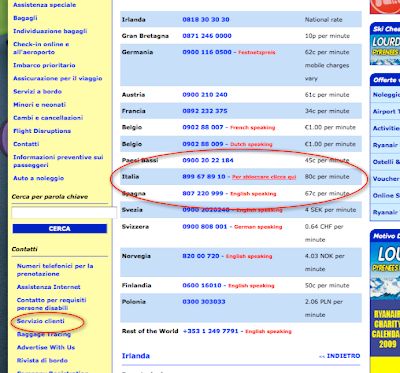Select the '10p per minute' rate text
The height and width of the screenshot is (373, 400).
click(x=327, y=36)
